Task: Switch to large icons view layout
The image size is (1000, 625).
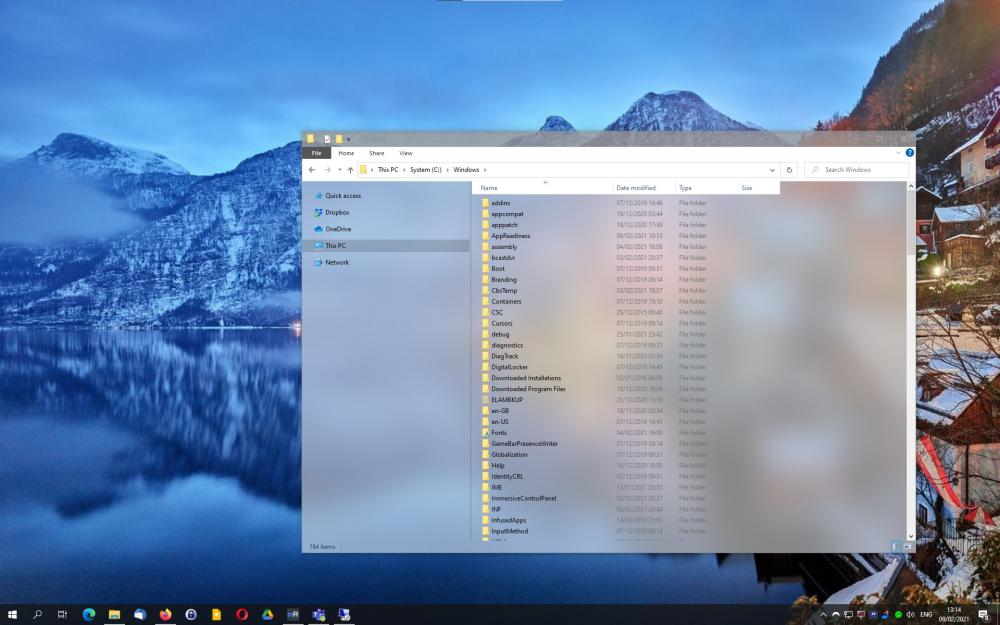Action: 907,547
